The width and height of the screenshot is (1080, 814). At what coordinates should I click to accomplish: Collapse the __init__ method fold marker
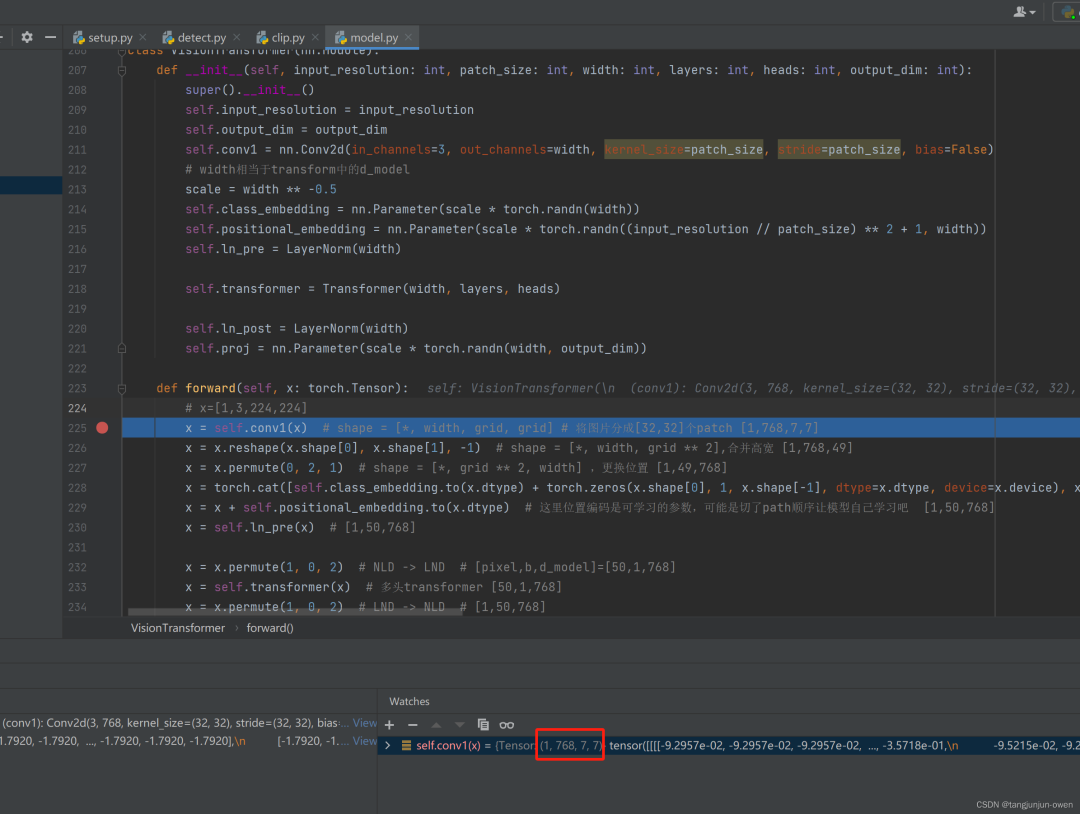tap(122, 70)
